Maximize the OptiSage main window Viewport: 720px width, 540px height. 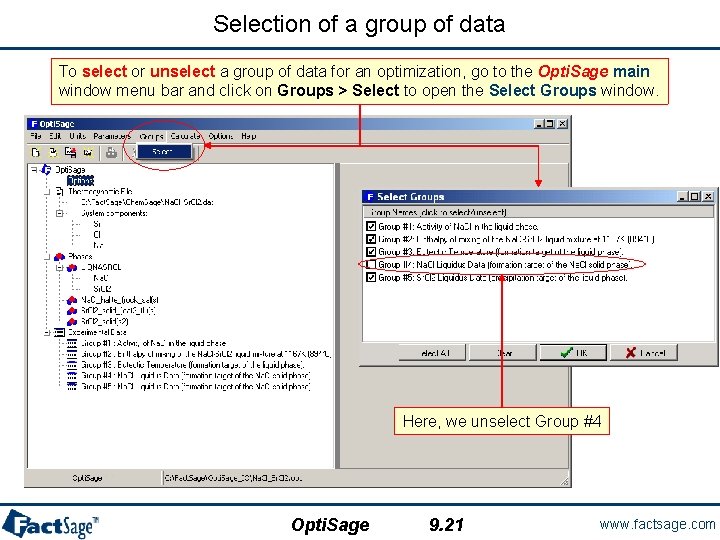pos(550,124)
